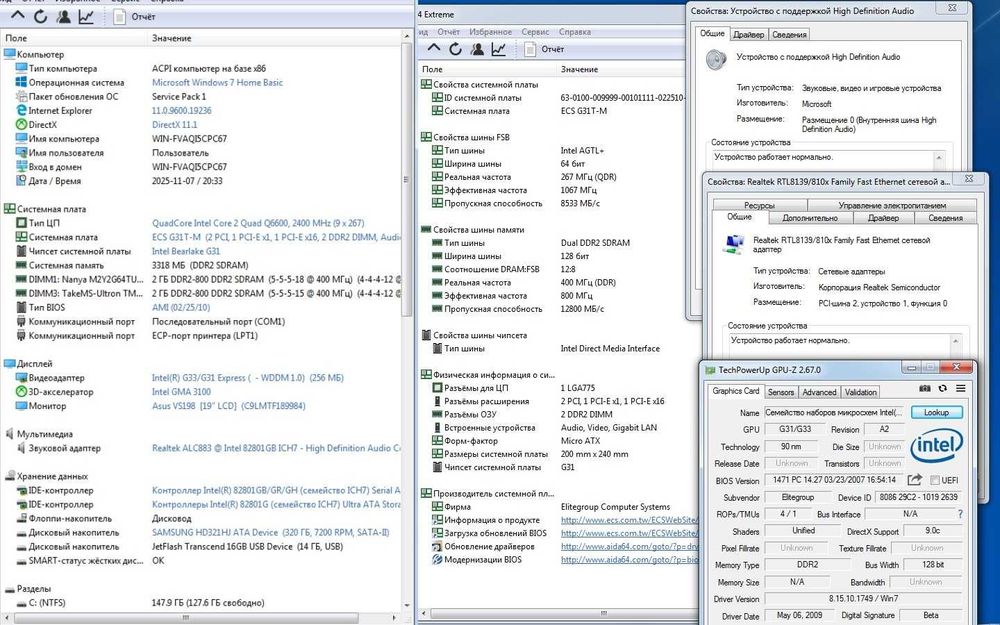Click the speaker icon beside Мультимедиа

pyautogui.click(x=10, y=434)
